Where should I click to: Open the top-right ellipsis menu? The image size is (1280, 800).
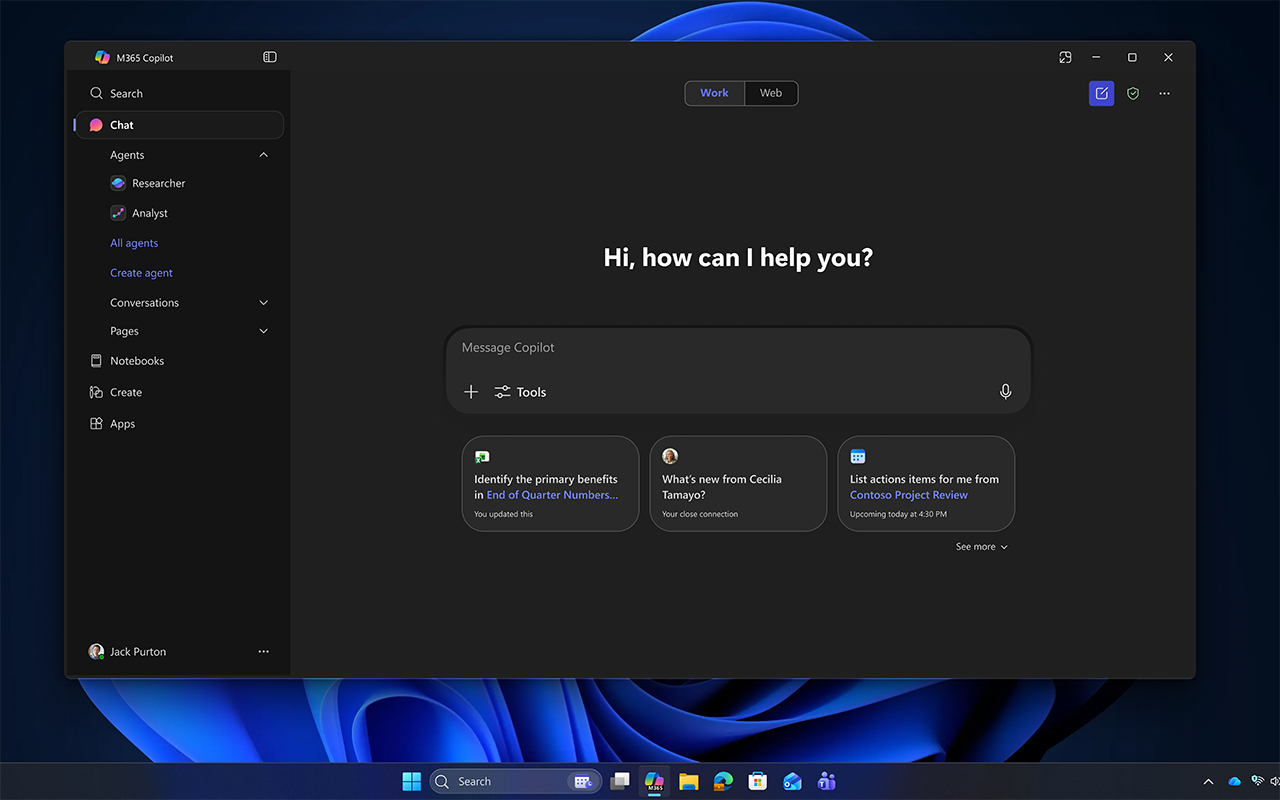1164,93
